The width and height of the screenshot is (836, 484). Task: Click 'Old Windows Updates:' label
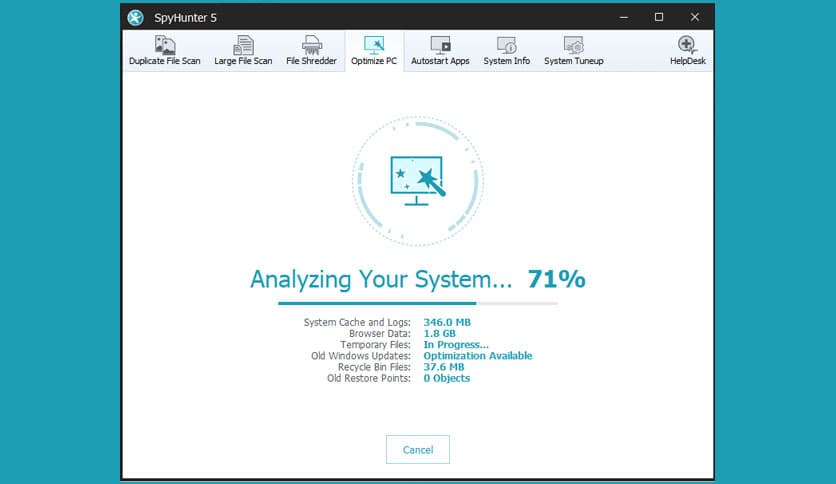361,356
